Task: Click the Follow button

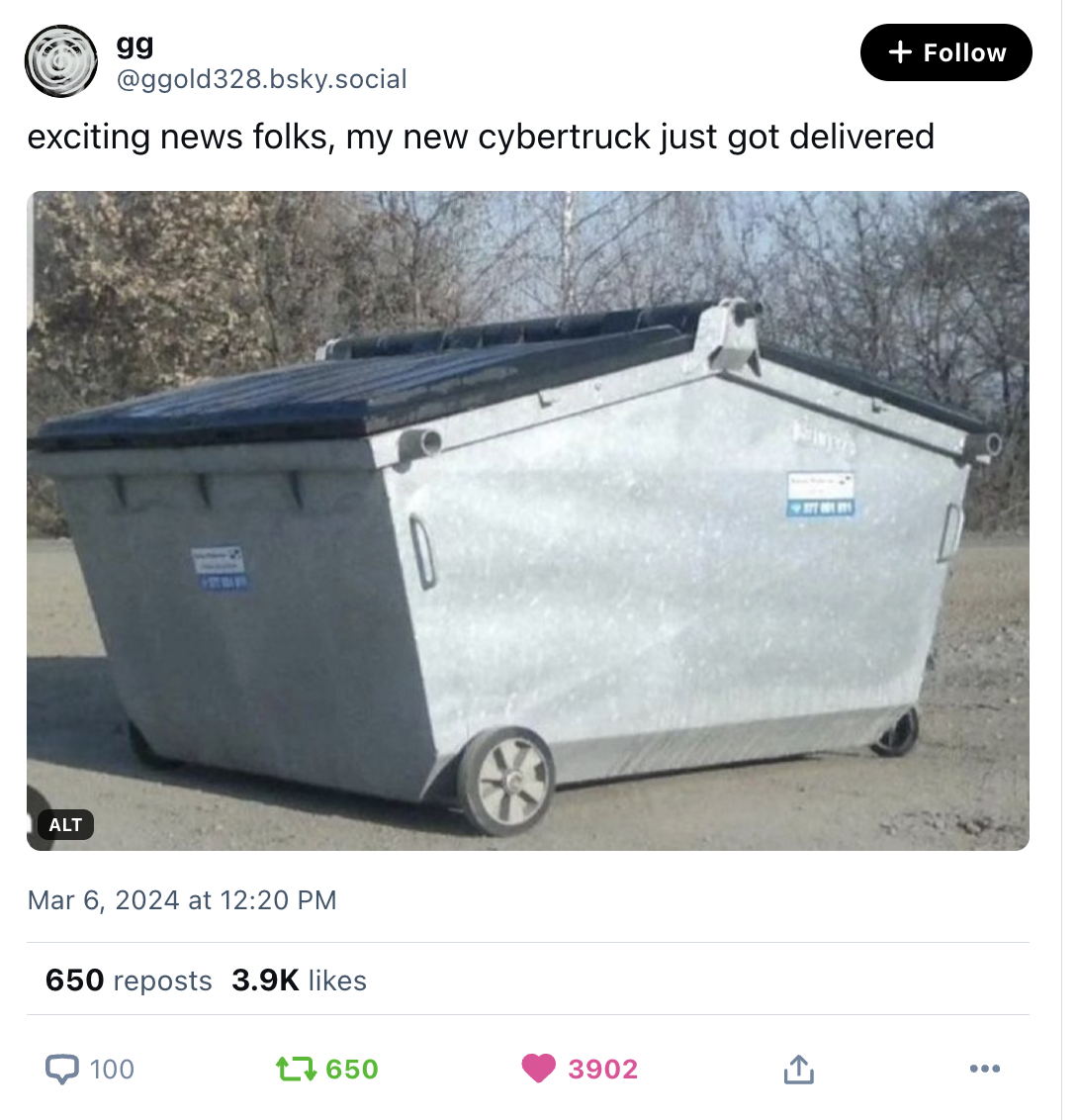Action: tap(945, 52)
